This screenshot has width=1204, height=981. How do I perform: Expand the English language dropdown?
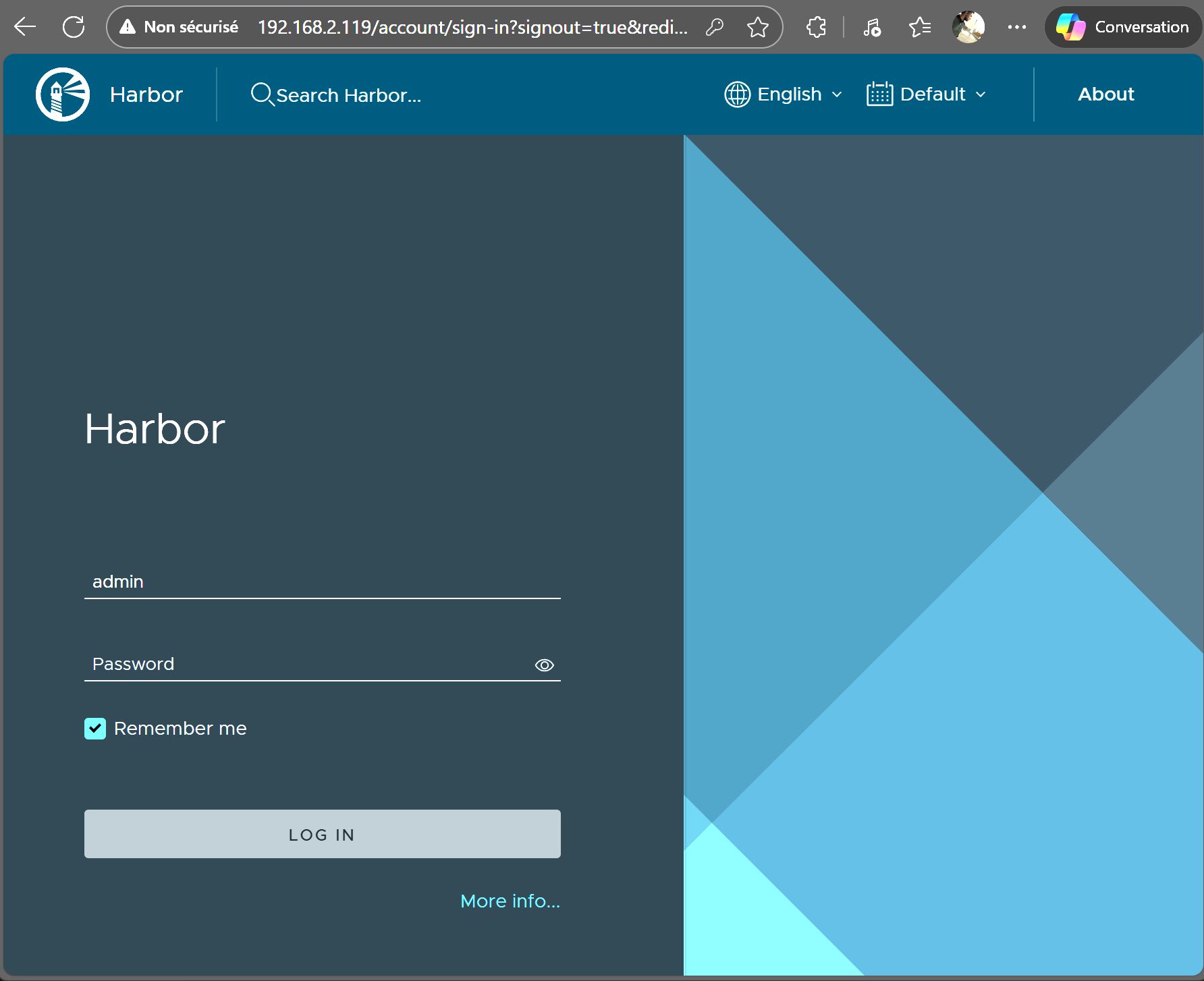click(x=783, y=94)
